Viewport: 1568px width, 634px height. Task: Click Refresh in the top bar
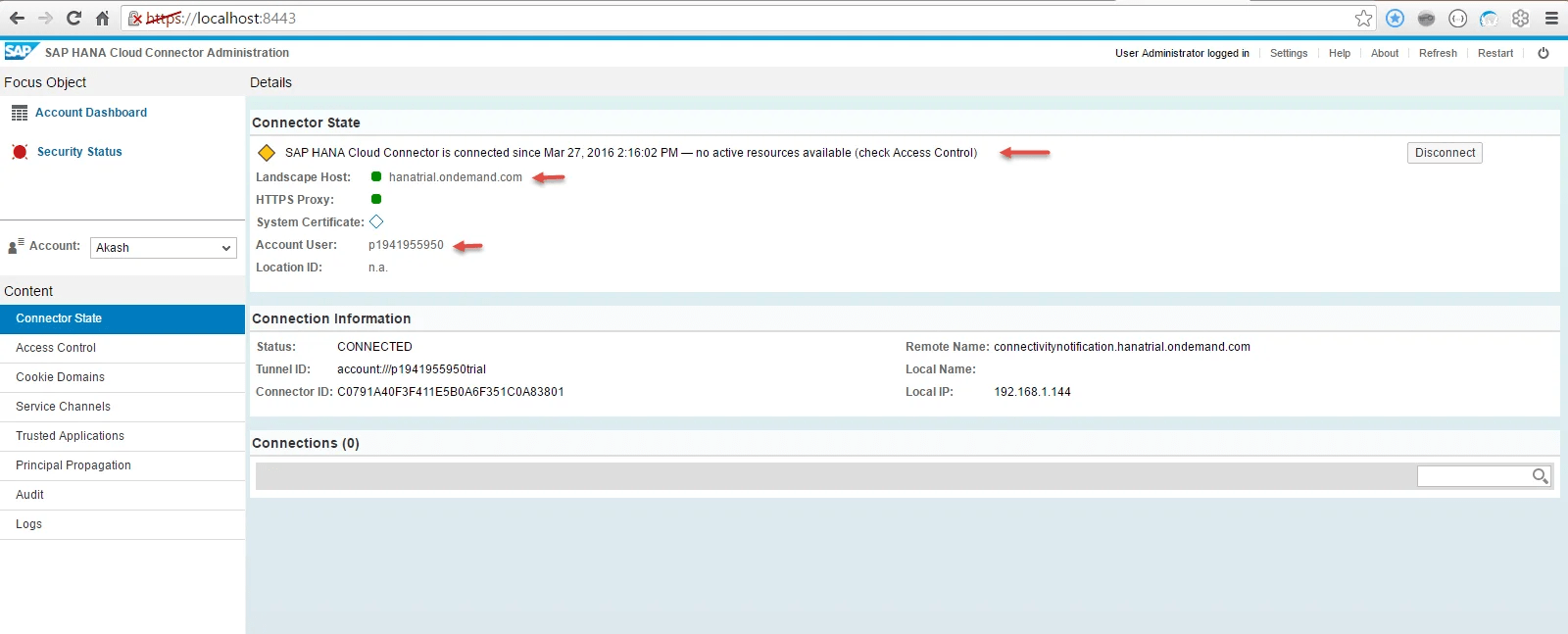click(x=1438, y=53)
